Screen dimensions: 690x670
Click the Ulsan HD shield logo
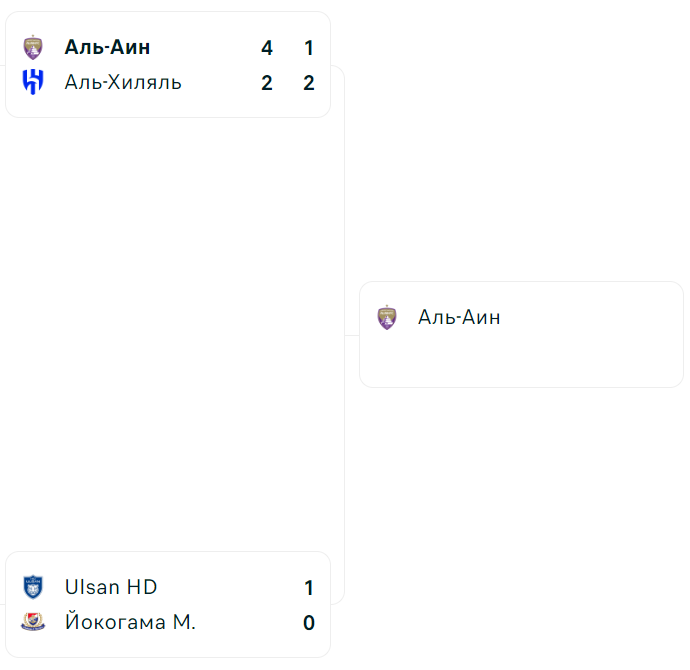pos(33,587)
